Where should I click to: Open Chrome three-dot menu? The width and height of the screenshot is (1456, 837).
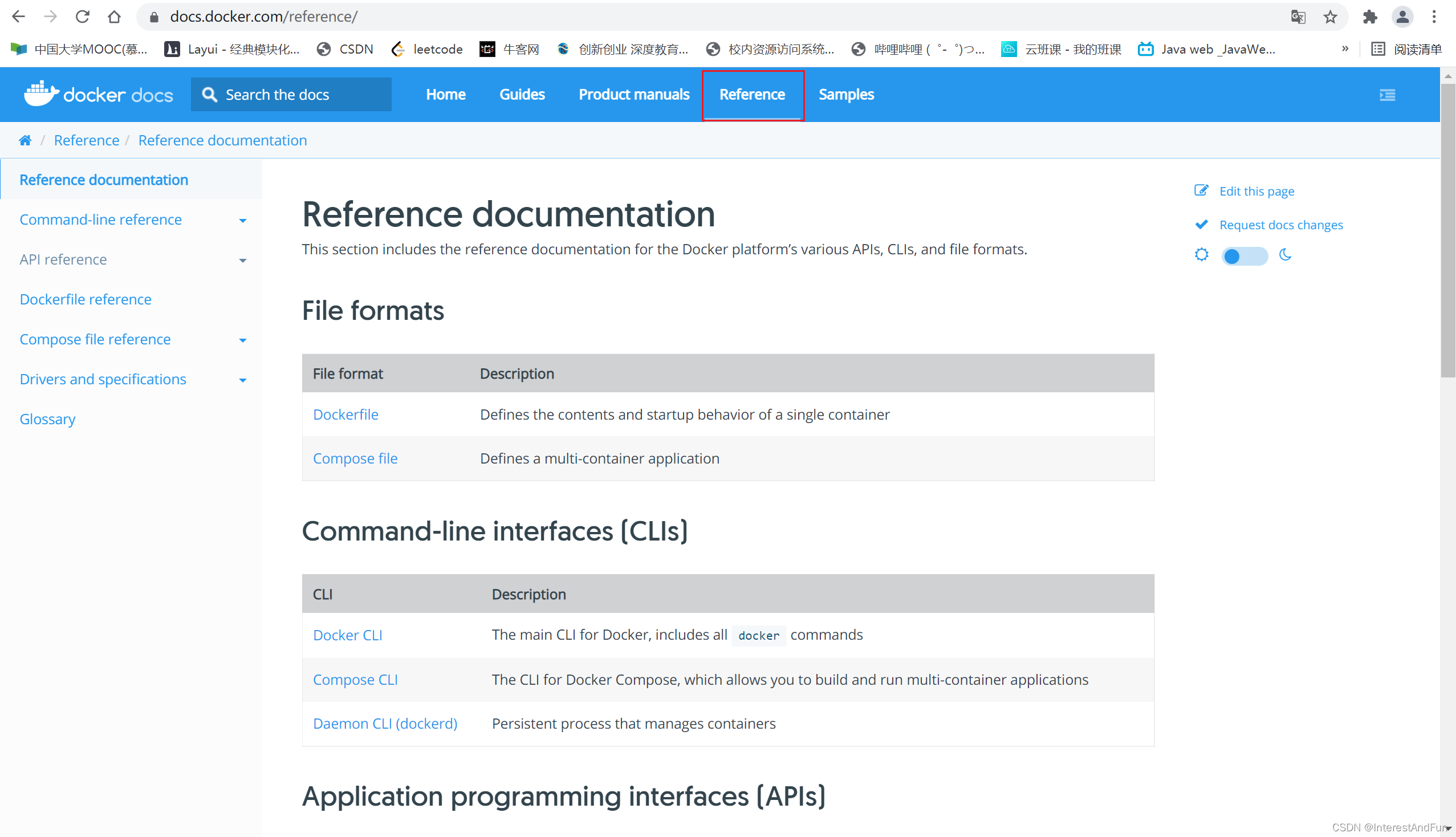click(1434, 17)
